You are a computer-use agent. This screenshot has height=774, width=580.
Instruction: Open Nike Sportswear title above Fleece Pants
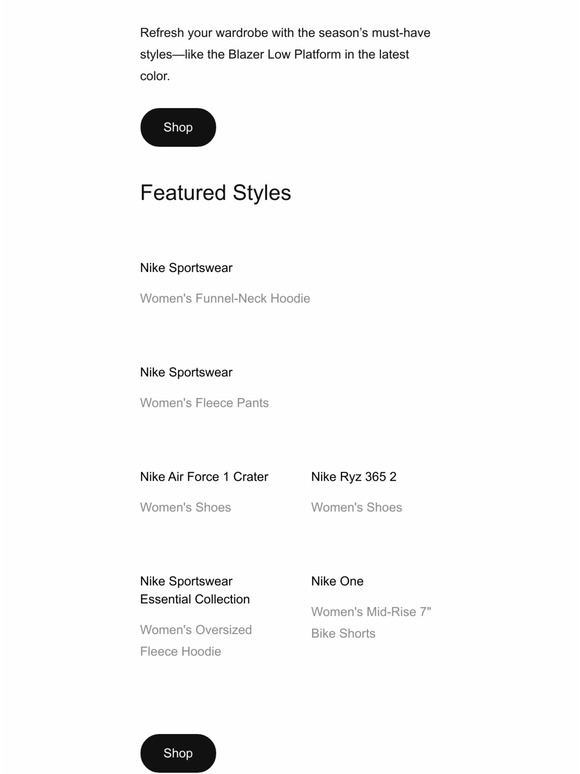pos(186,372)
